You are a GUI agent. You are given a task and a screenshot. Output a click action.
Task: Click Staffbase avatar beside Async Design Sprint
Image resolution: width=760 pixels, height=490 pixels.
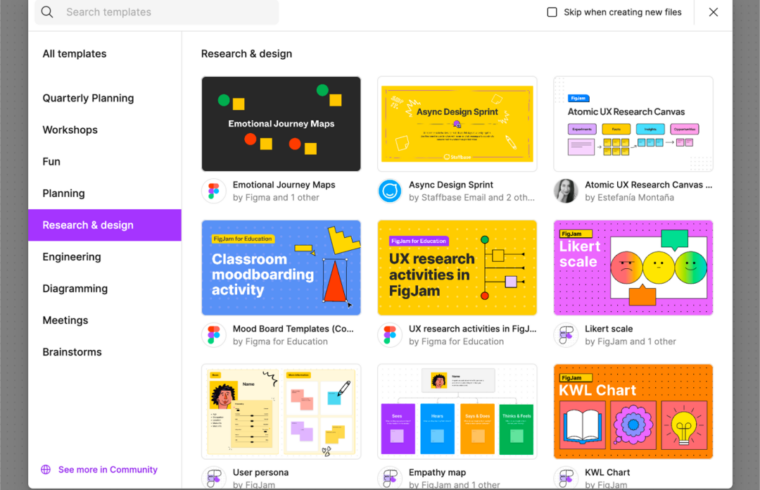(x=390, y=191)
